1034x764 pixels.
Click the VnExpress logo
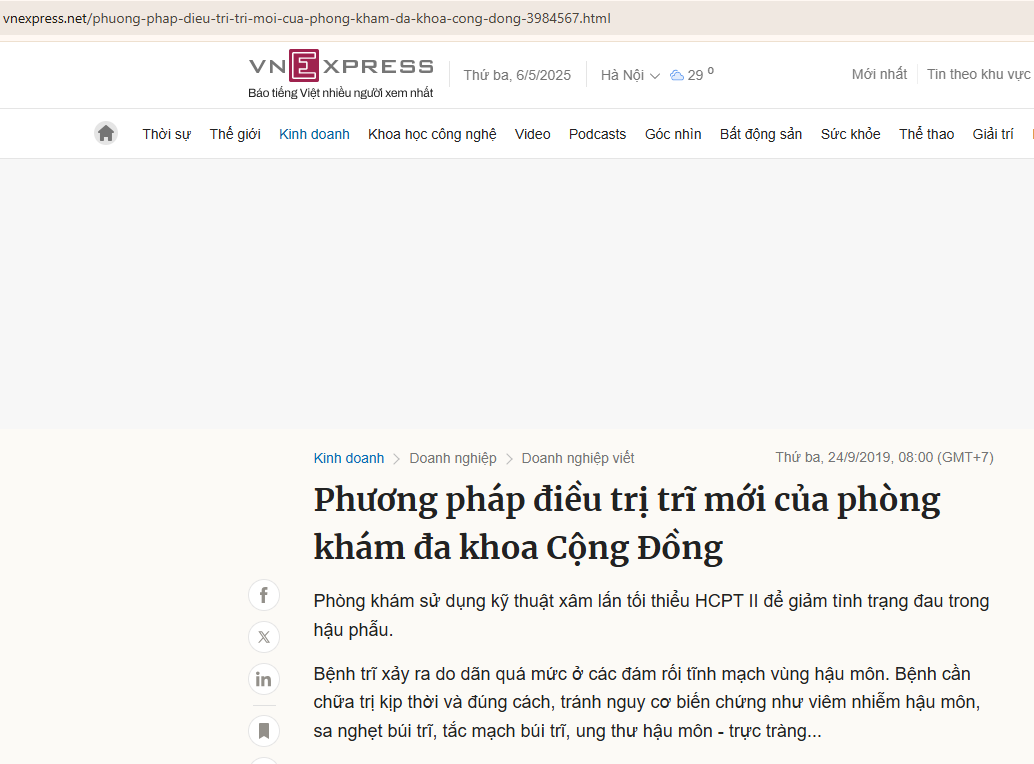341,67
